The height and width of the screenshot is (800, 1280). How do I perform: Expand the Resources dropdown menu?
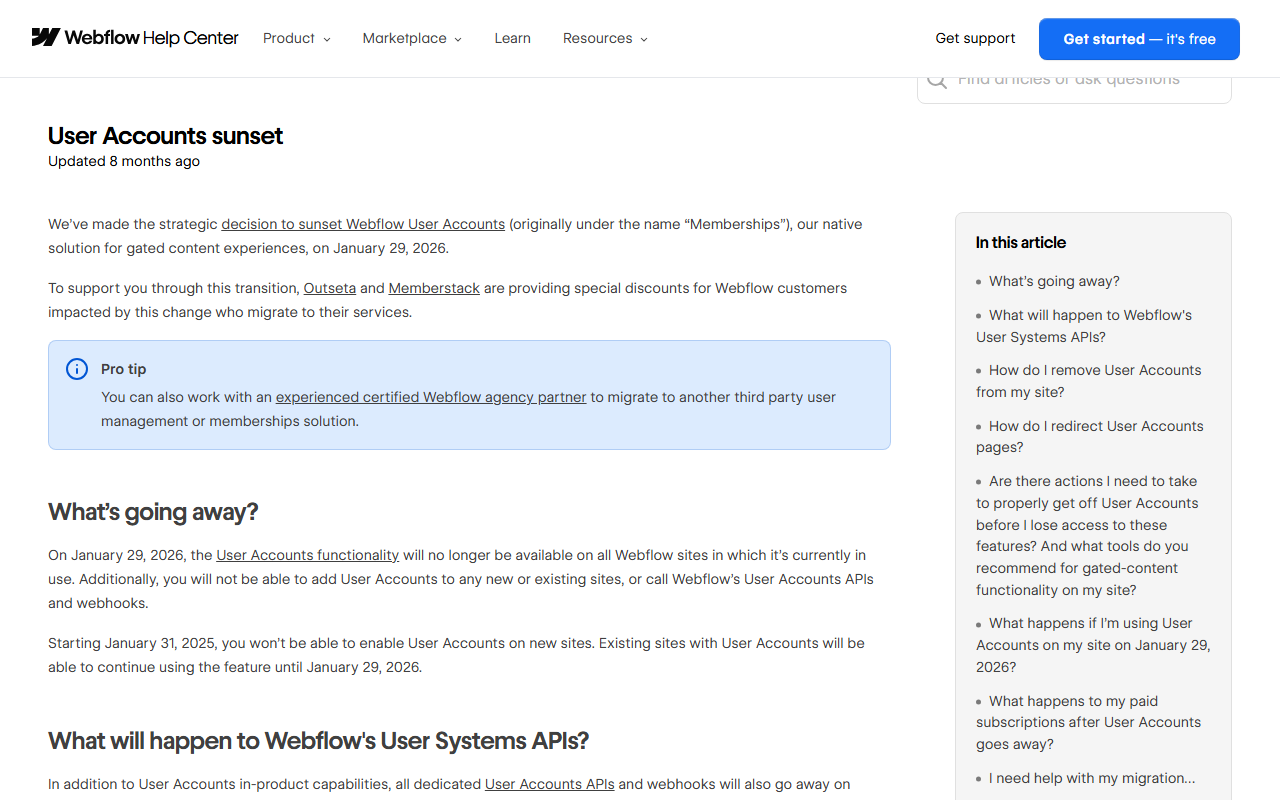click(605, 38)
